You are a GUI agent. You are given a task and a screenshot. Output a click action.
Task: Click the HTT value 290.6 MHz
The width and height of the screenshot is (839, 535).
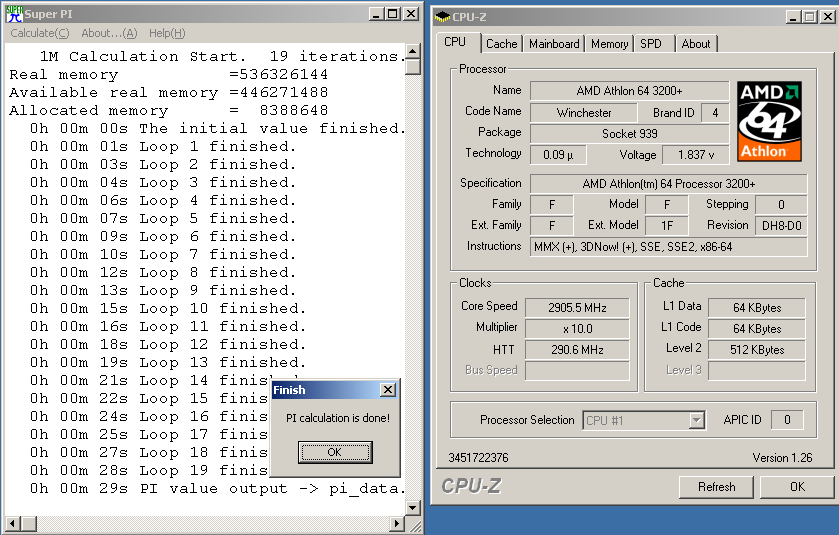[577, 350]
